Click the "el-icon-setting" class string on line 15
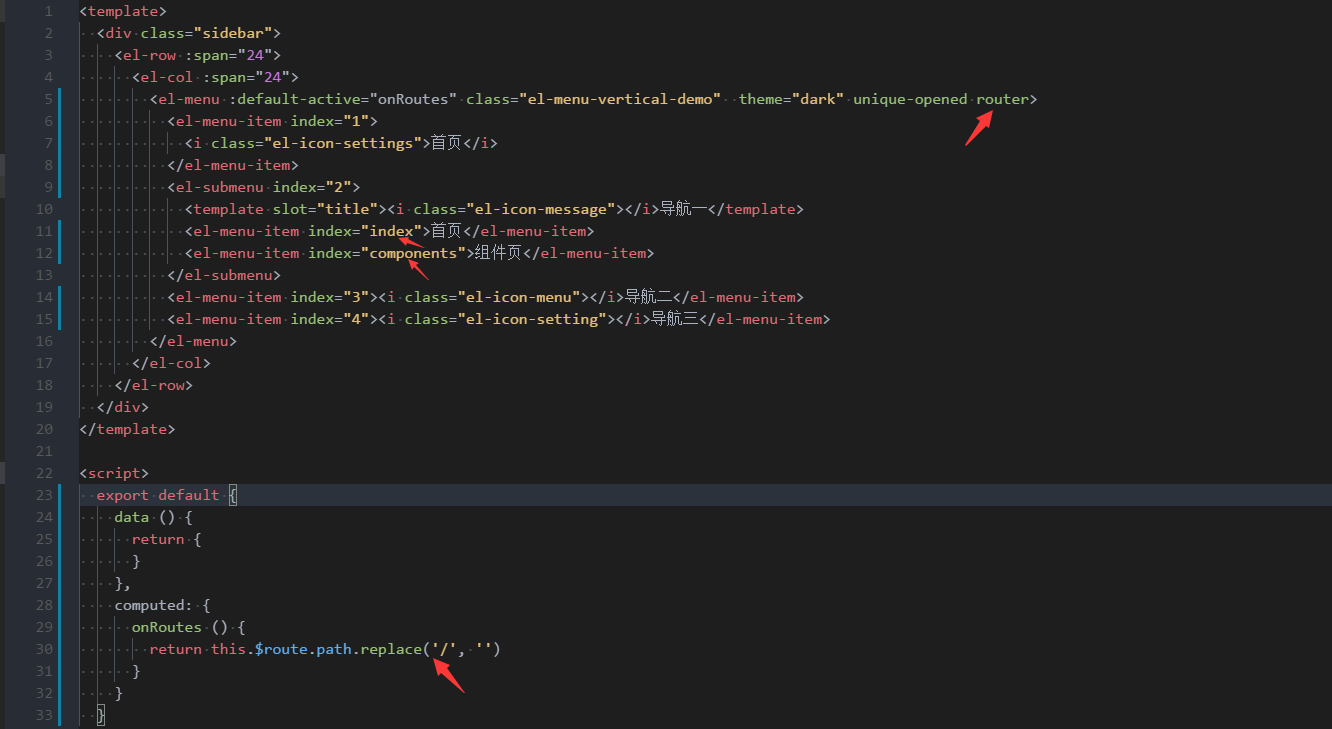This screenshot has width=1332, height=729. click(x=533, y=319)
